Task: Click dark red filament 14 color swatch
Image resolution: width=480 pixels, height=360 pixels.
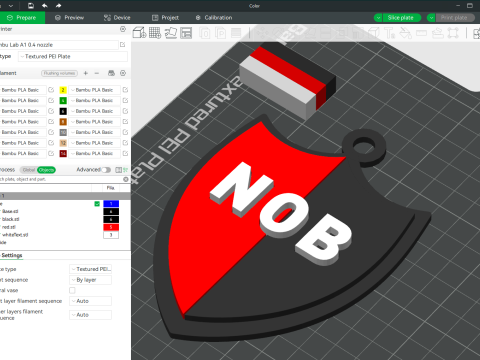Action: coord(63,153)
